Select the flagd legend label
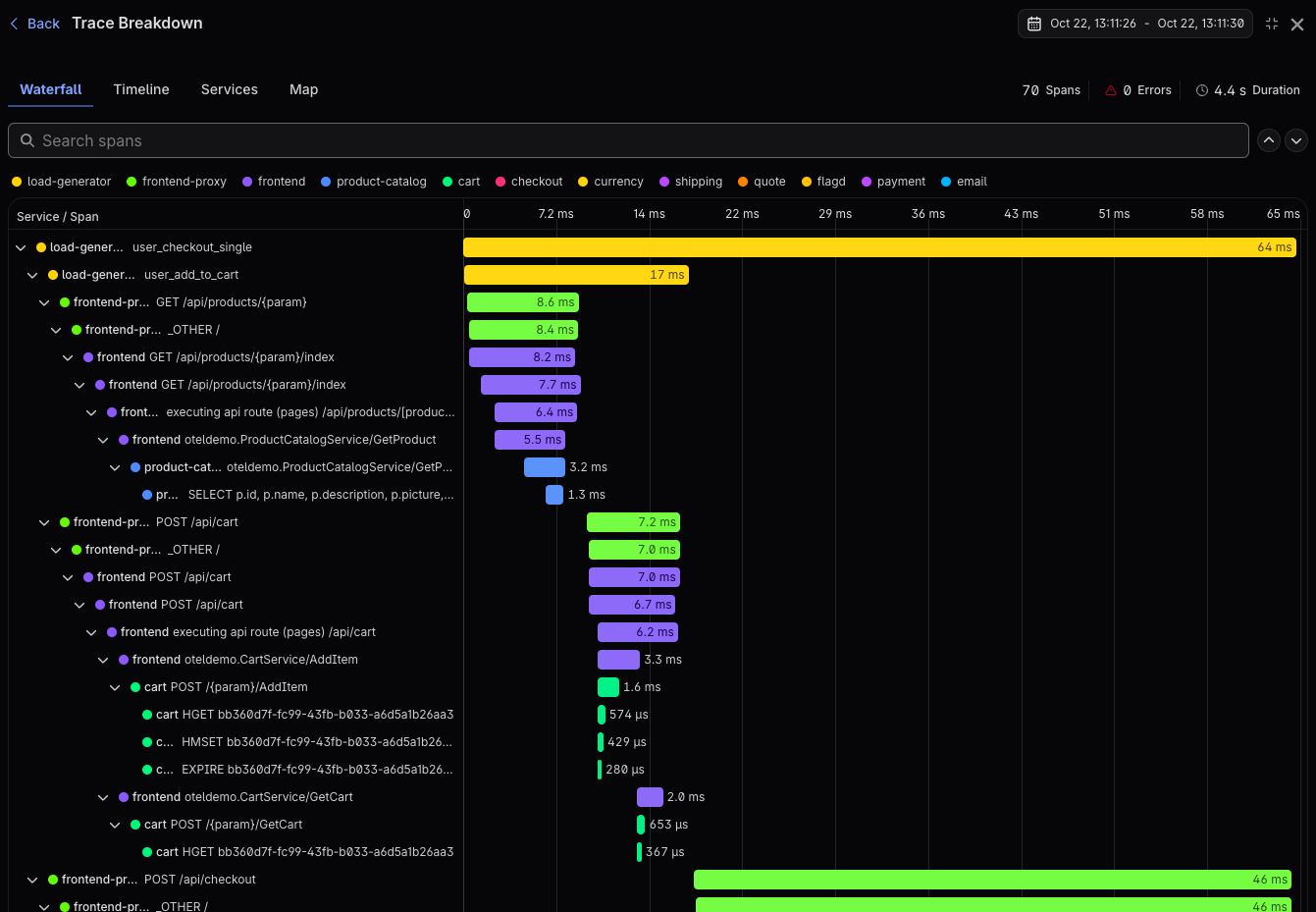 click(x=831, y=182)
